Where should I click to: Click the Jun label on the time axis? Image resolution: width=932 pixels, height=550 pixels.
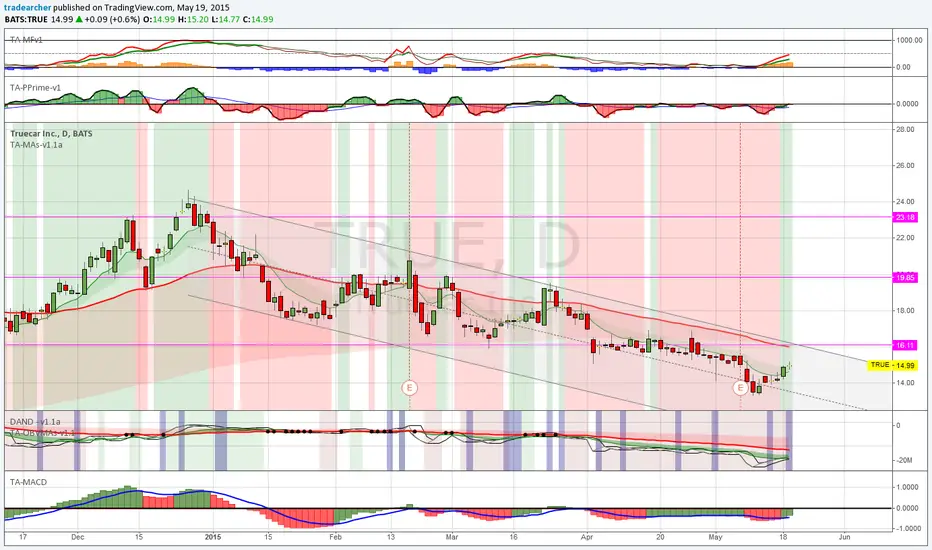844,537
